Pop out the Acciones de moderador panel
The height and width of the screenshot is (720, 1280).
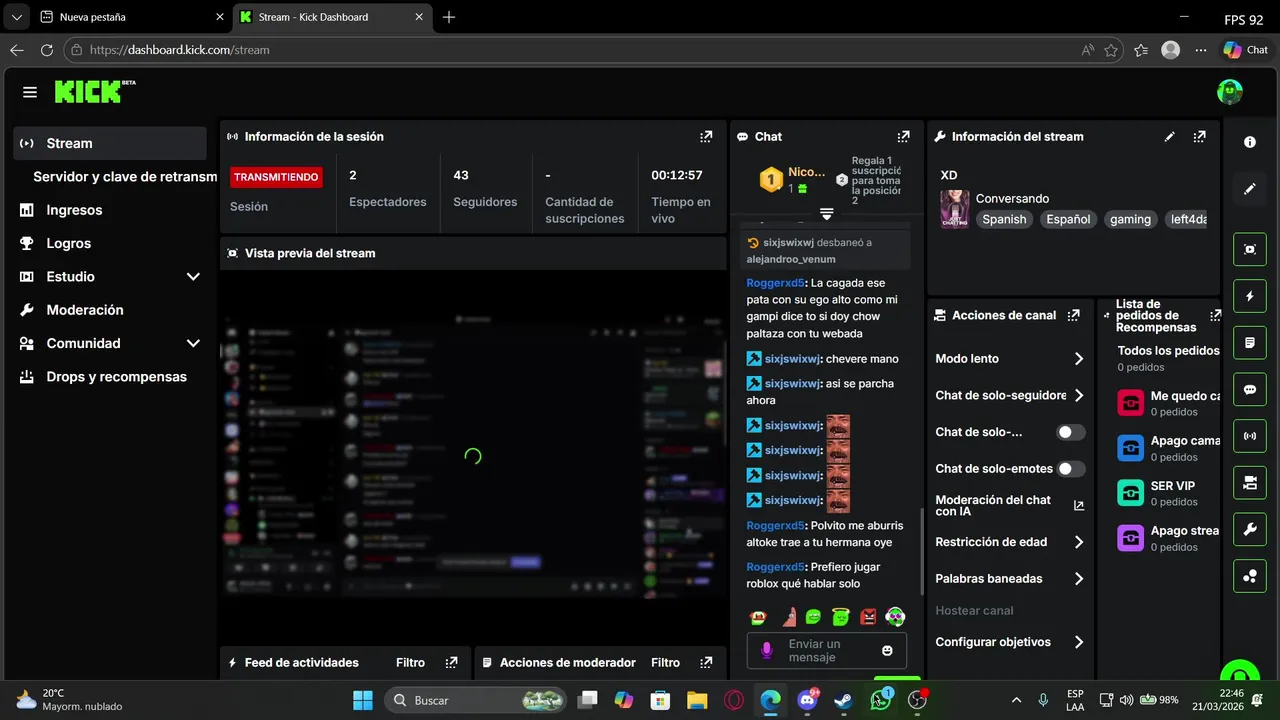pos(706,662)
